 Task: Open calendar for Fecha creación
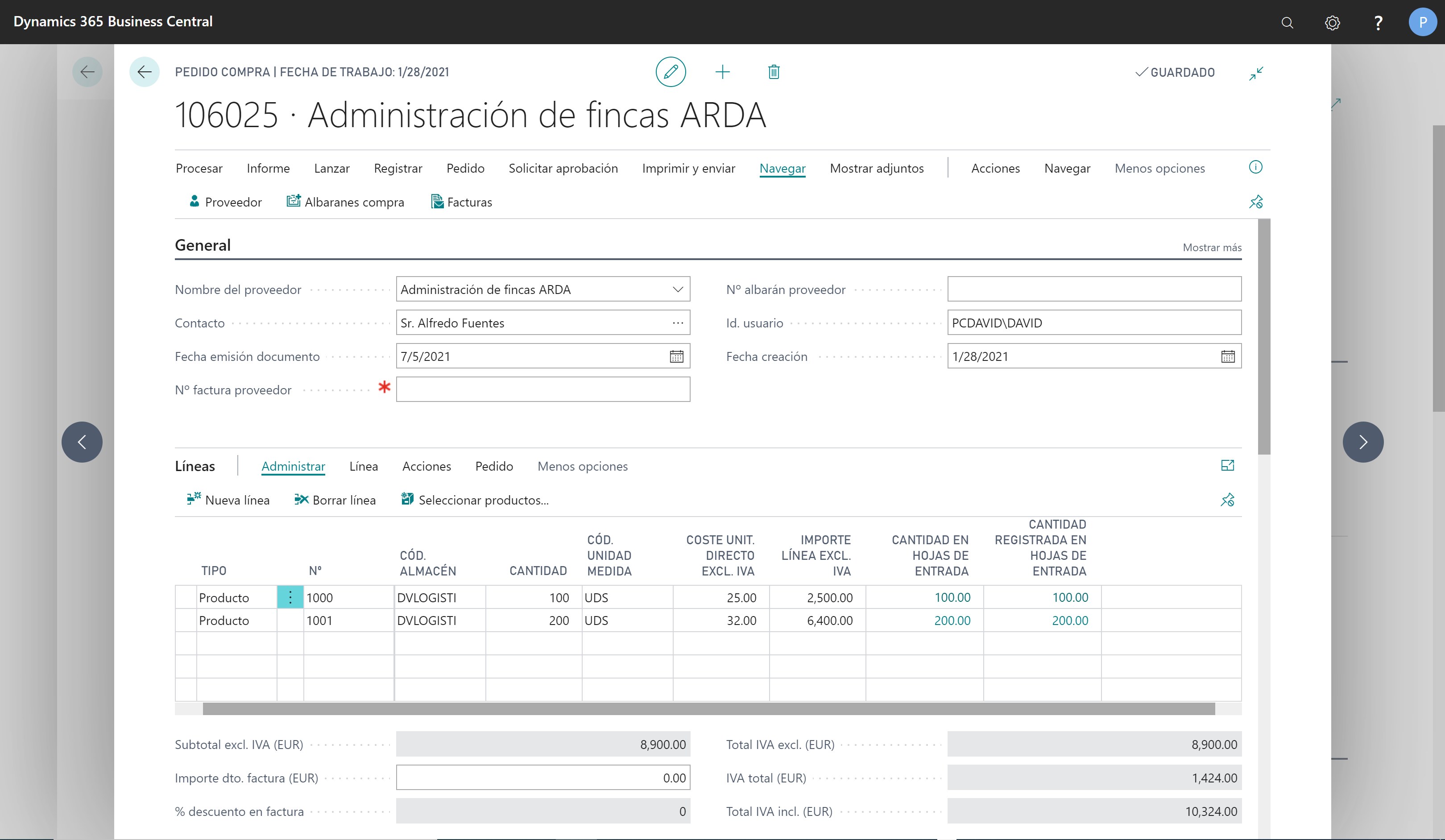pos(1228,356)
